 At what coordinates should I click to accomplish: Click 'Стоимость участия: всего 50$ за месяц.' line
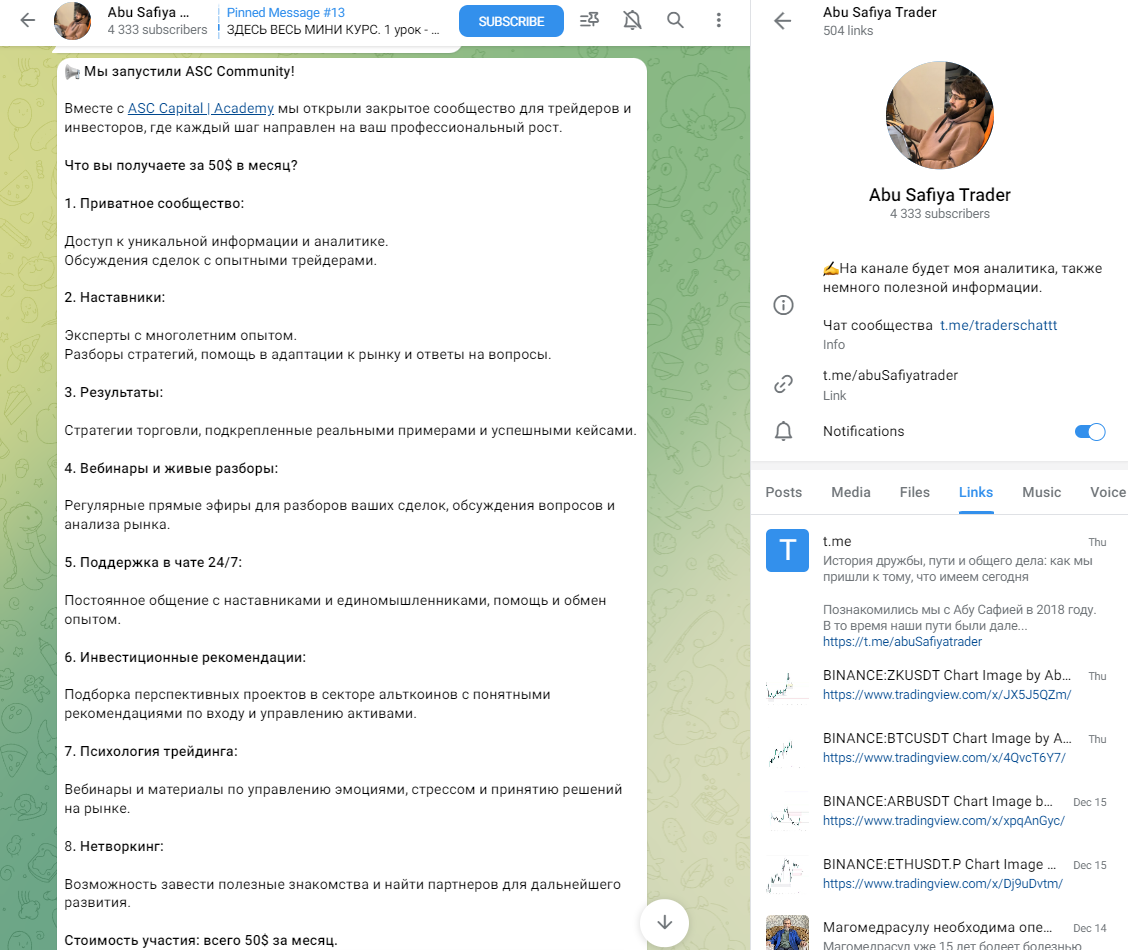point(201,941)
